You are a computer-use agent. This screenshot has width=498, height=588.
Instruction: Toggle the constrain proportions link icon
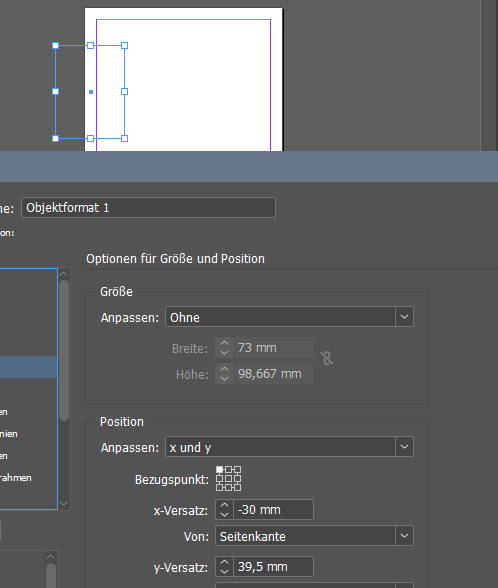(x=327, y=358)
